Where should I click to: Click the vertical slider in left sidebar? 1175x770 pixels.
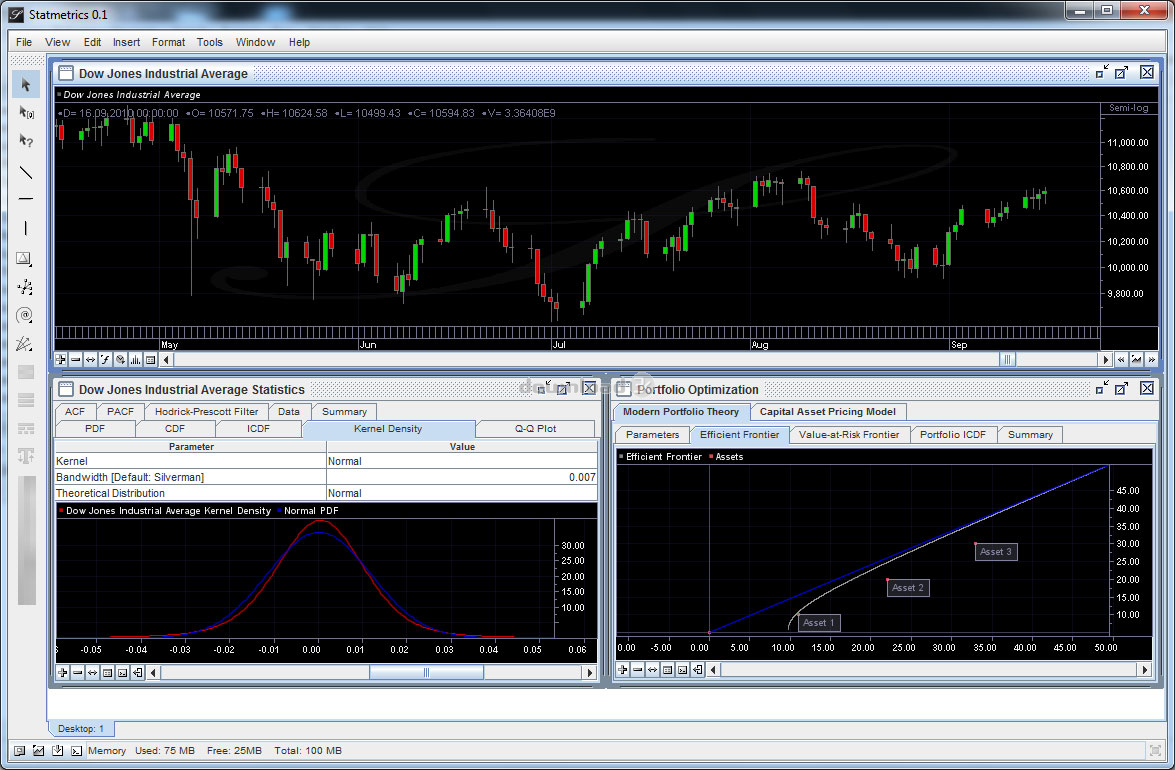[27, 540]
